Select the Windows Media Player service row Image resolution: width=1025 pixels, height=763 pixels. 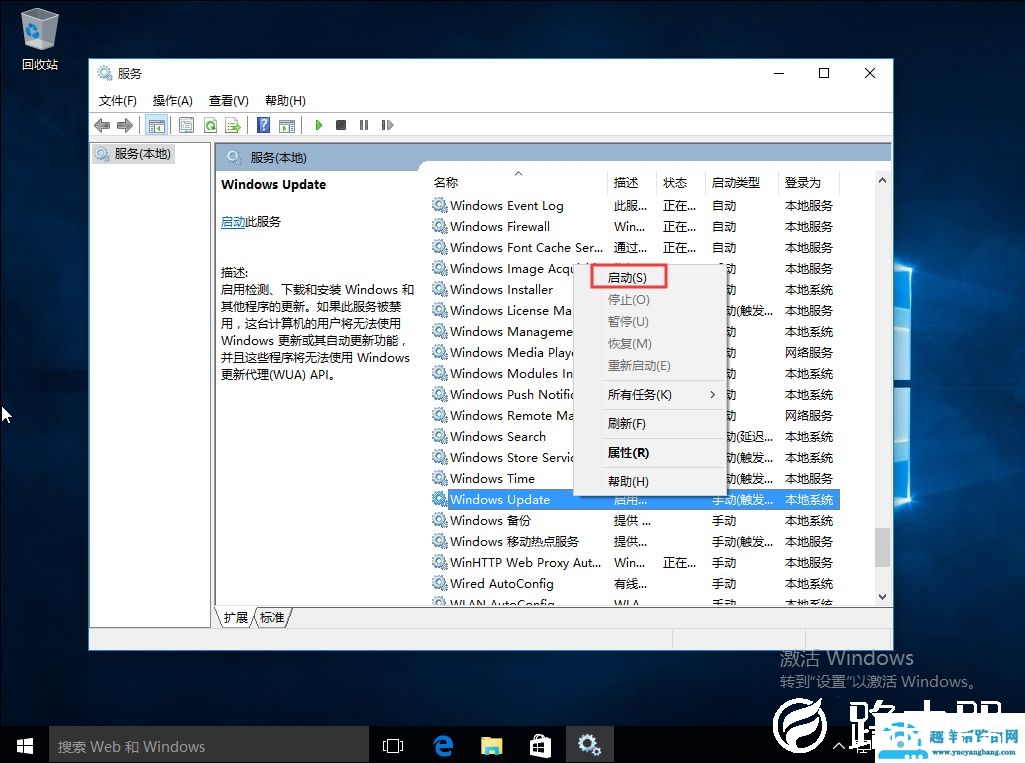click(502, 352)
